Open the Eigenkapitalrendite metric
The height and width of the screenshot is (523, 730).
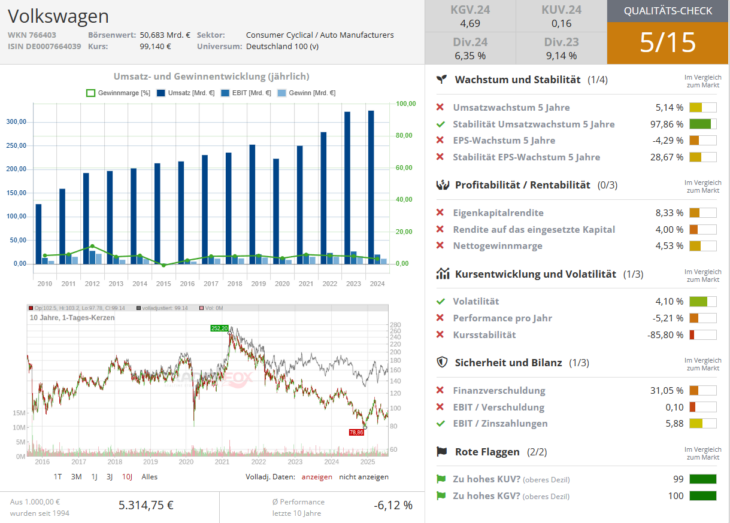(498, 212)
